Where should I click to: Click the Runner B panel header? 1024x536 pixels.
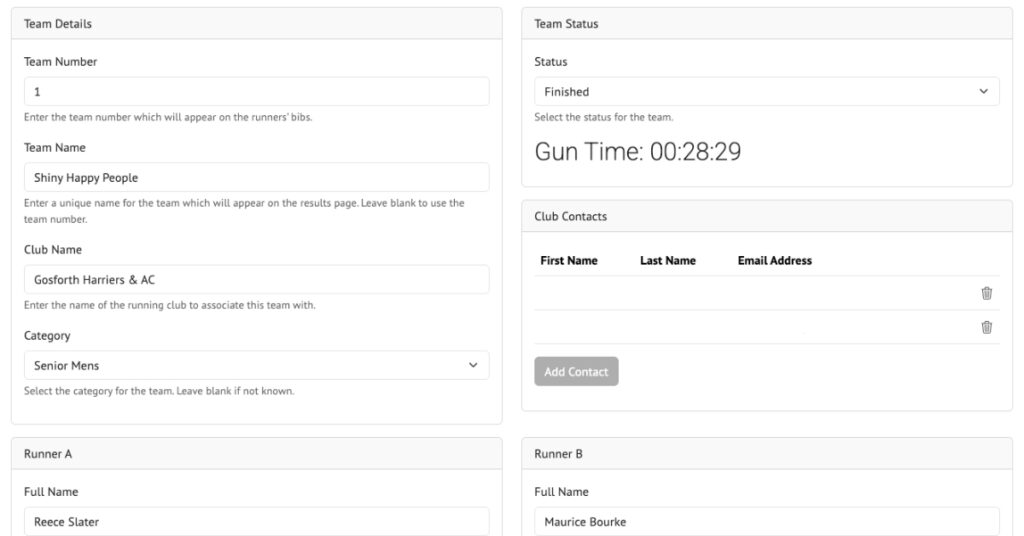767,454
